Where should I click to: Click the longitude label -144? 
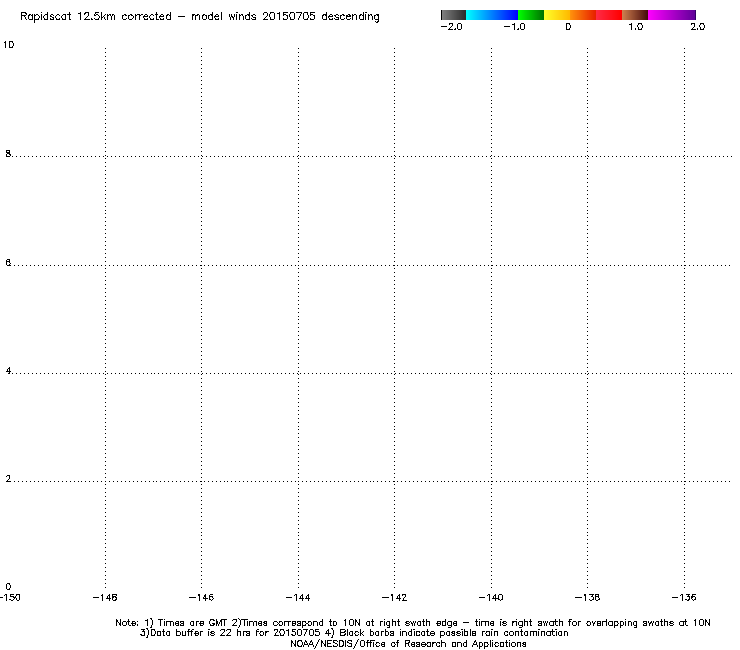click(298, 598)
